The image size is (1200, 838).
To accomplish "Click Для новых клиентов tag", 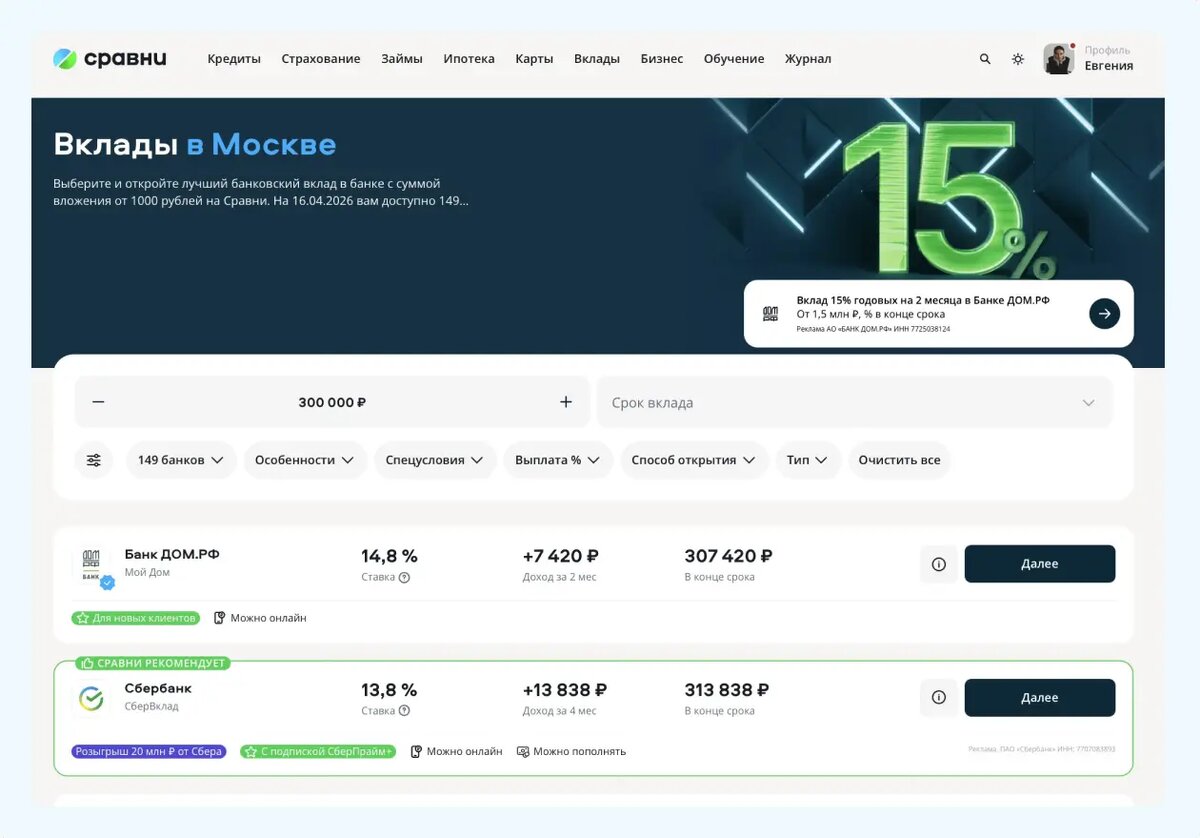I will tap(136, 618).
